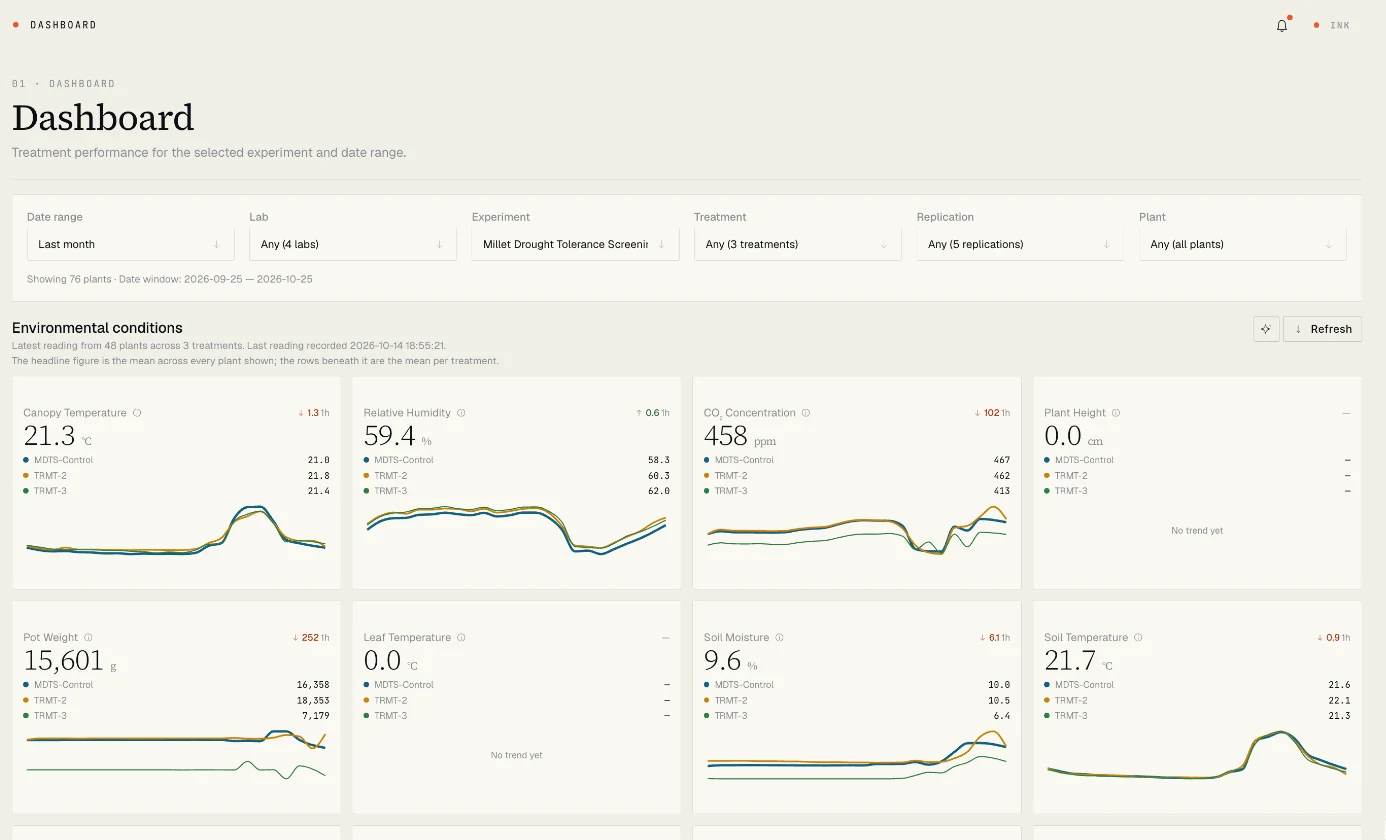Open the Experiment dropdown for Millet Drought Tolerance
Screen dimensions: 1386x840
coord(575,244)
